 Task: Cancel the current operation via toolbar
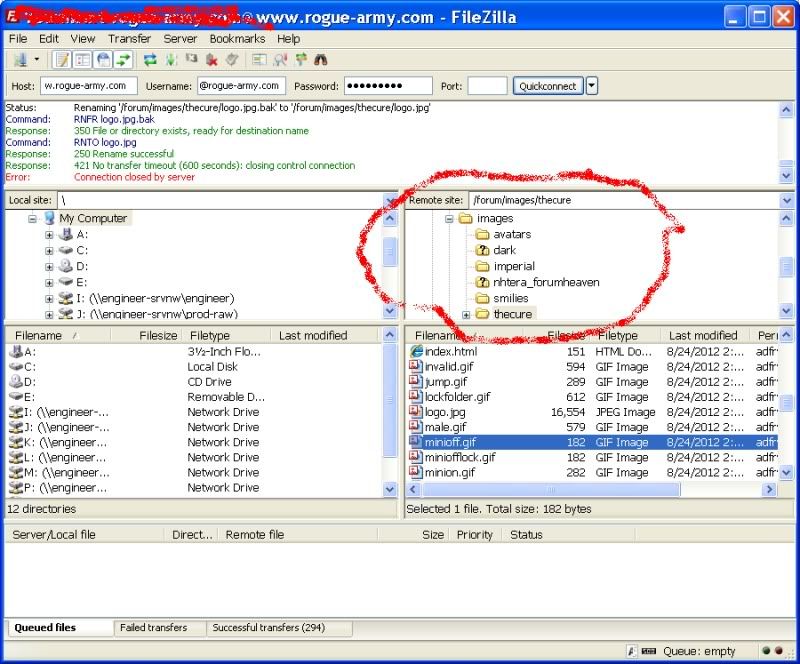pos(191,60)
